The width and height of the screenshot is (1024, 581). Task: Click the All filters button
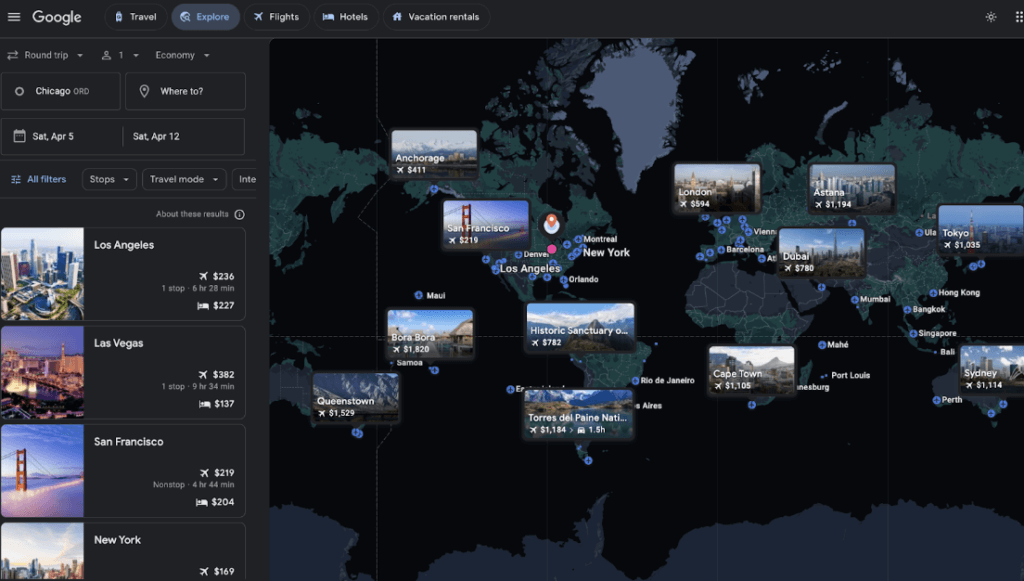[x=39, y=179]
